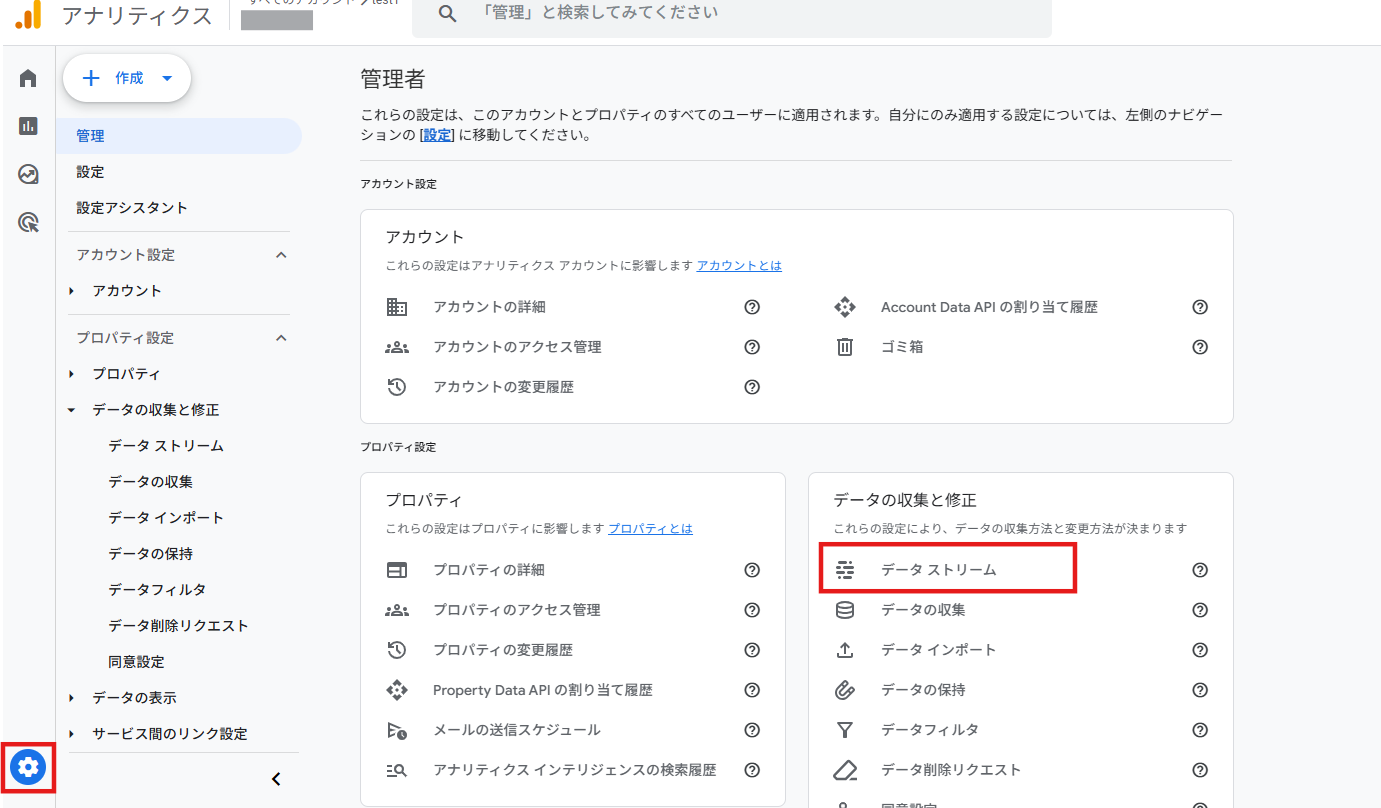
Task: Click the blue Admin gear icon
Action: click(x=28, y=767)
